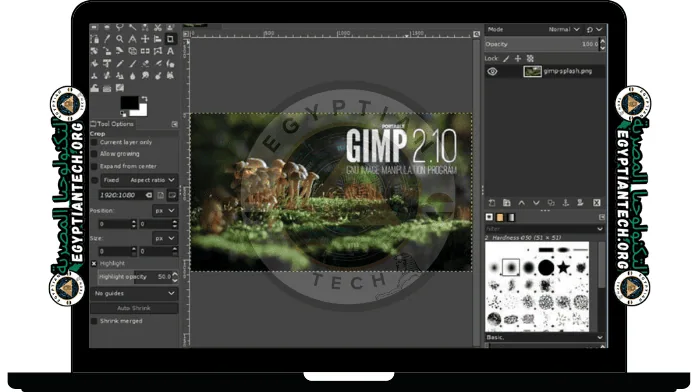Screen dimensions: 698x392
Task: Select the Free Select lasso tool
Action: click(119, 27)
